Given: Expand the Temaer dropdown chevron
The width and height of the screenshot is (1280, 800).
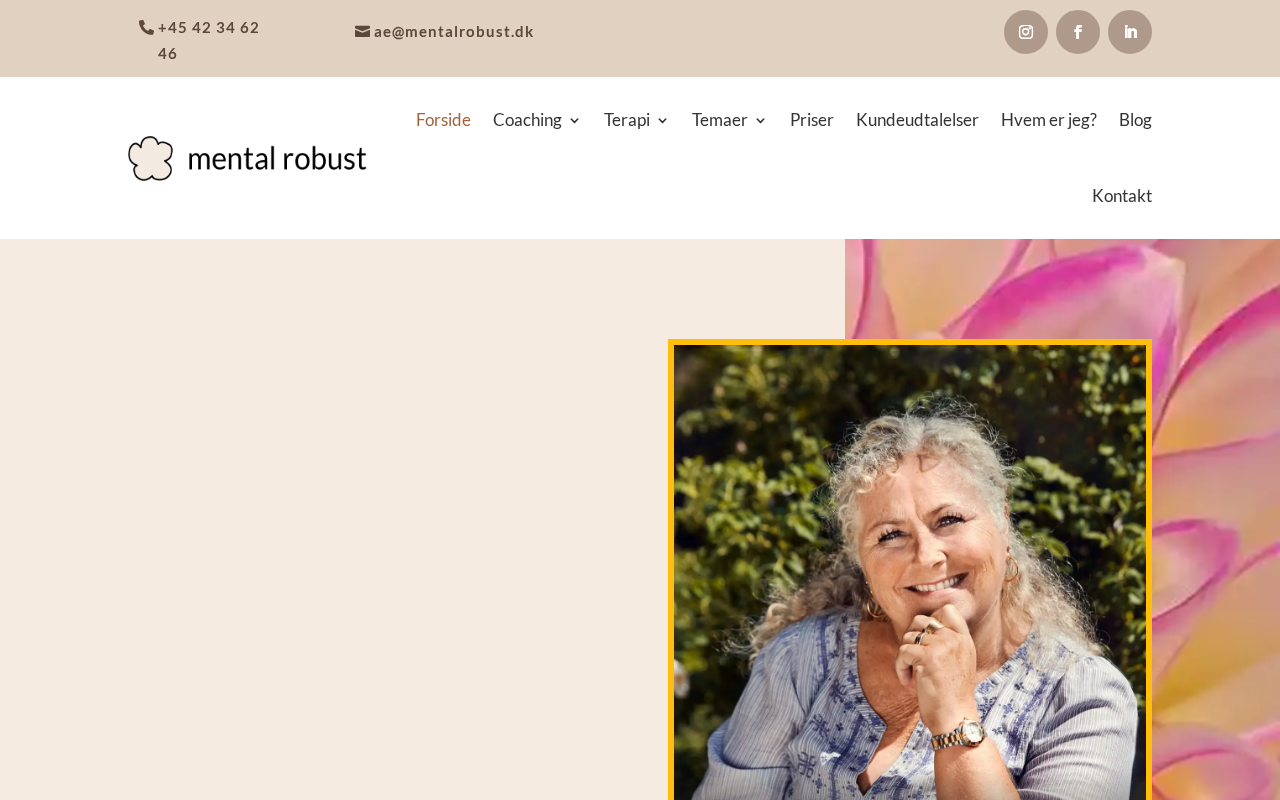Looking at the screenshot, I should click(760, 121).
